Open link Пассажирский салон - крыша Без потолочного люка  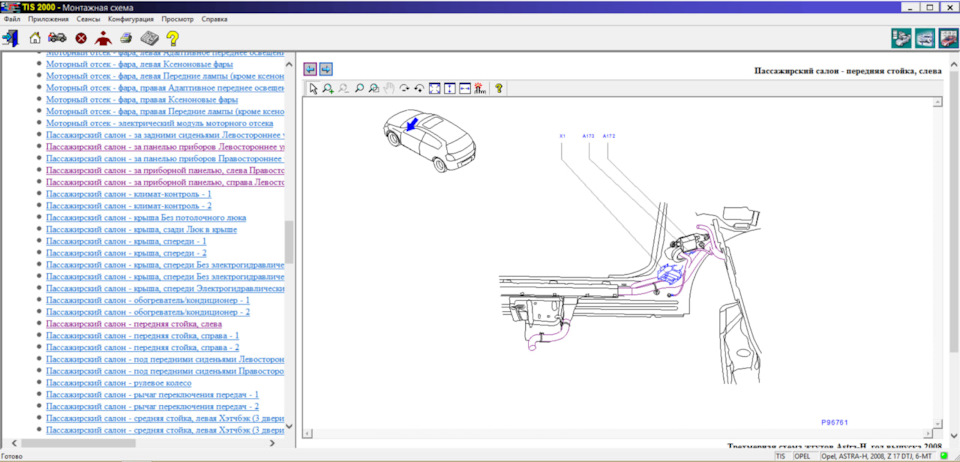(x=146, y=218)
